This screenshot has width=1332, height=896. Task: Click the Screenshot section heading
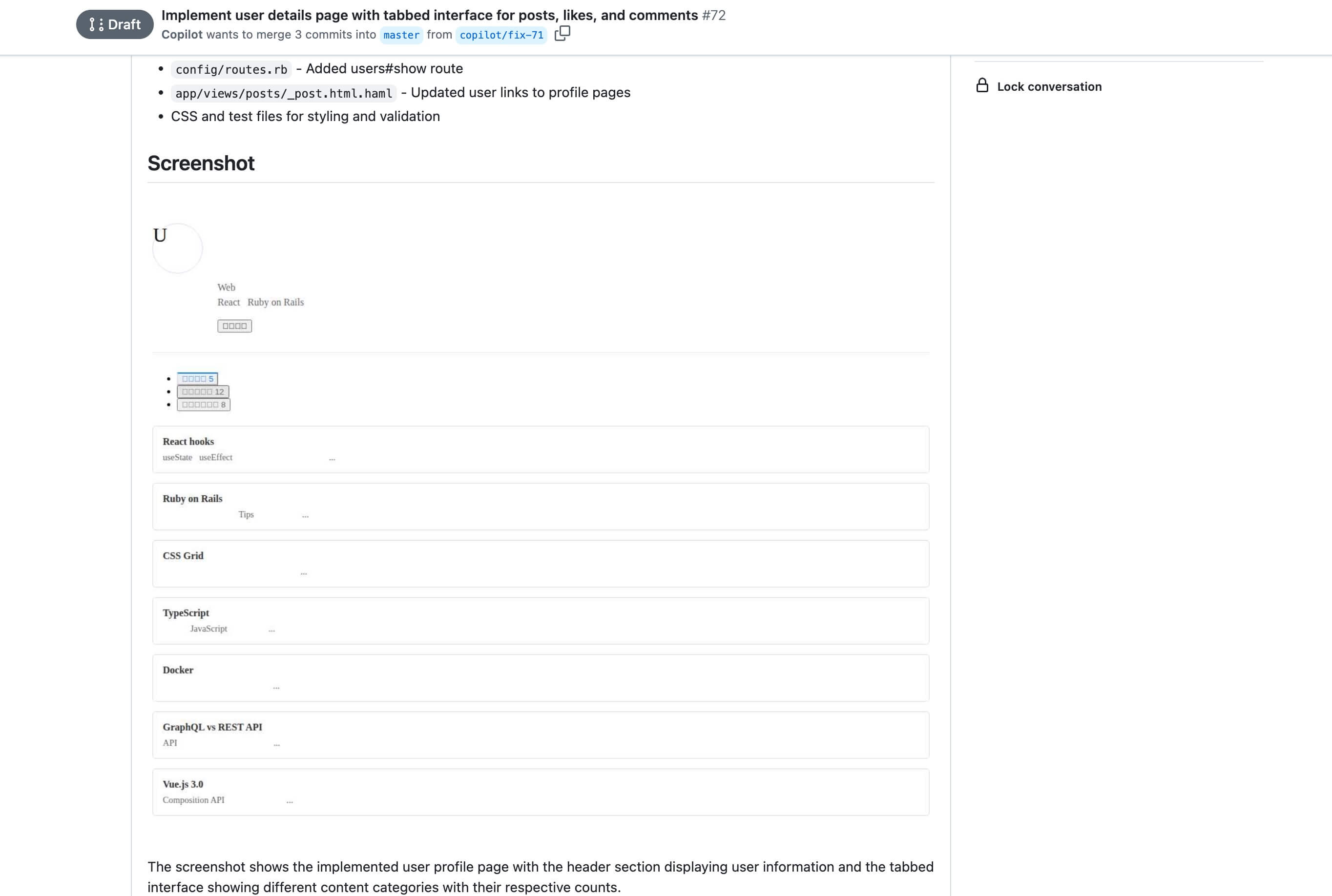[x=201, y=163]
